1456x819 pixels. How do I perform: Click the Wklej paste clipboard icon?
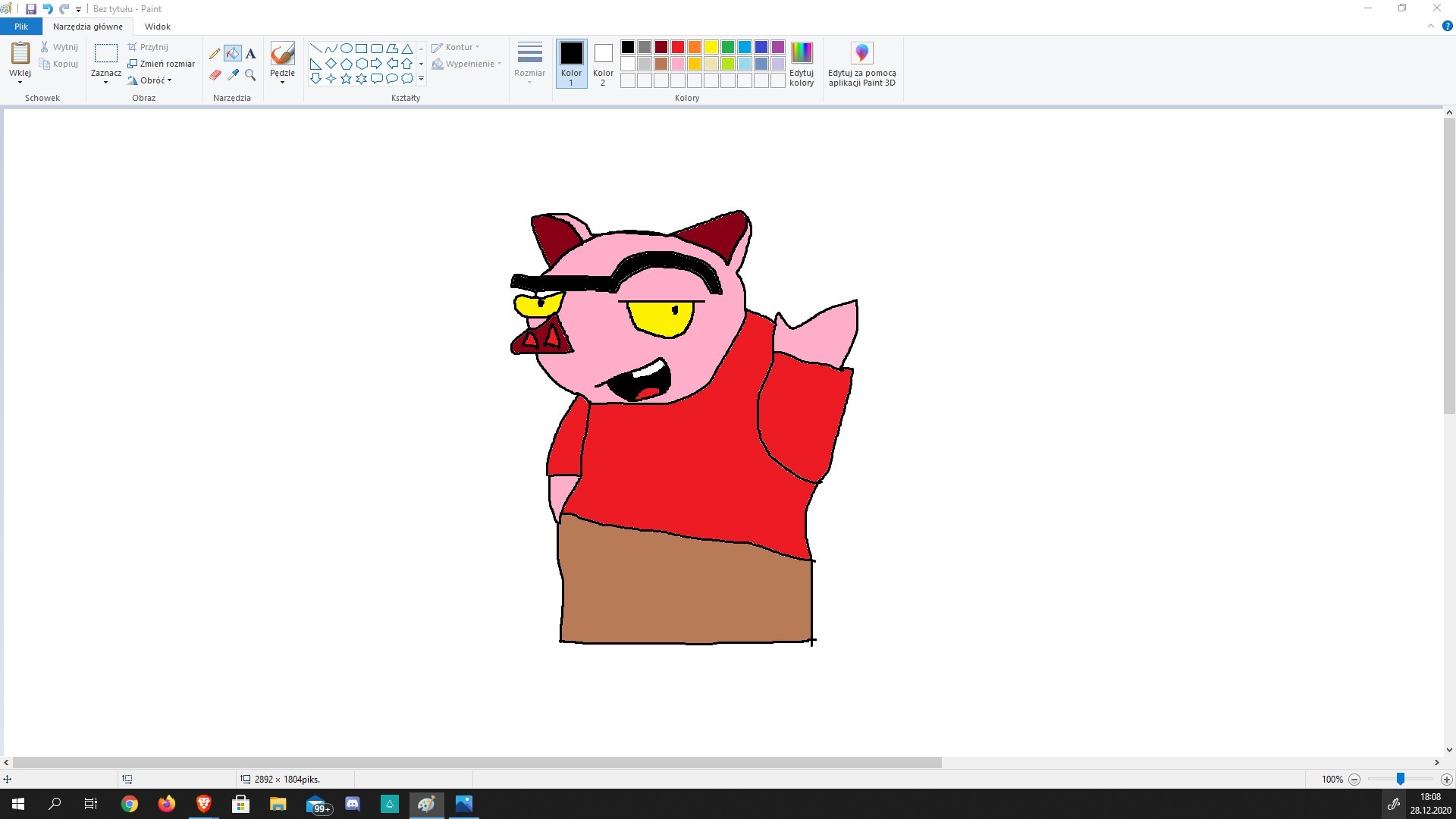(20, 53)
